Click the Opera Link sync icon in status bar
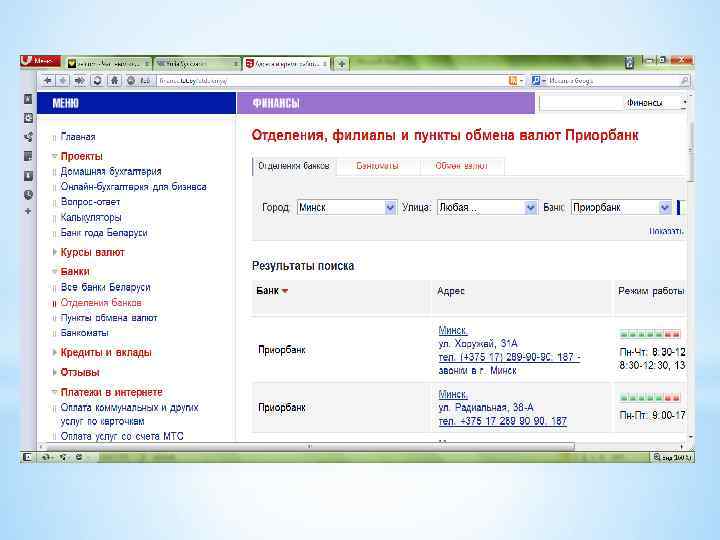720x540 pixels. (45, 457)
